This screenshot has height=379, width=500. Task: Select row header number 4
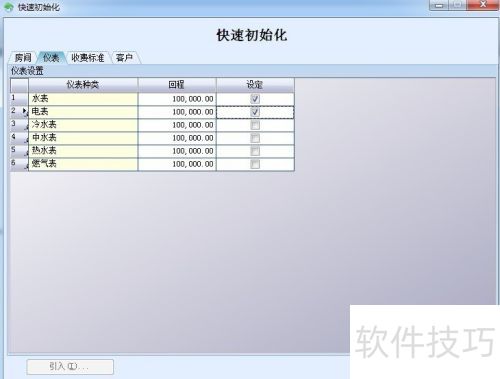pyautogui.click(x=19, y=138)
